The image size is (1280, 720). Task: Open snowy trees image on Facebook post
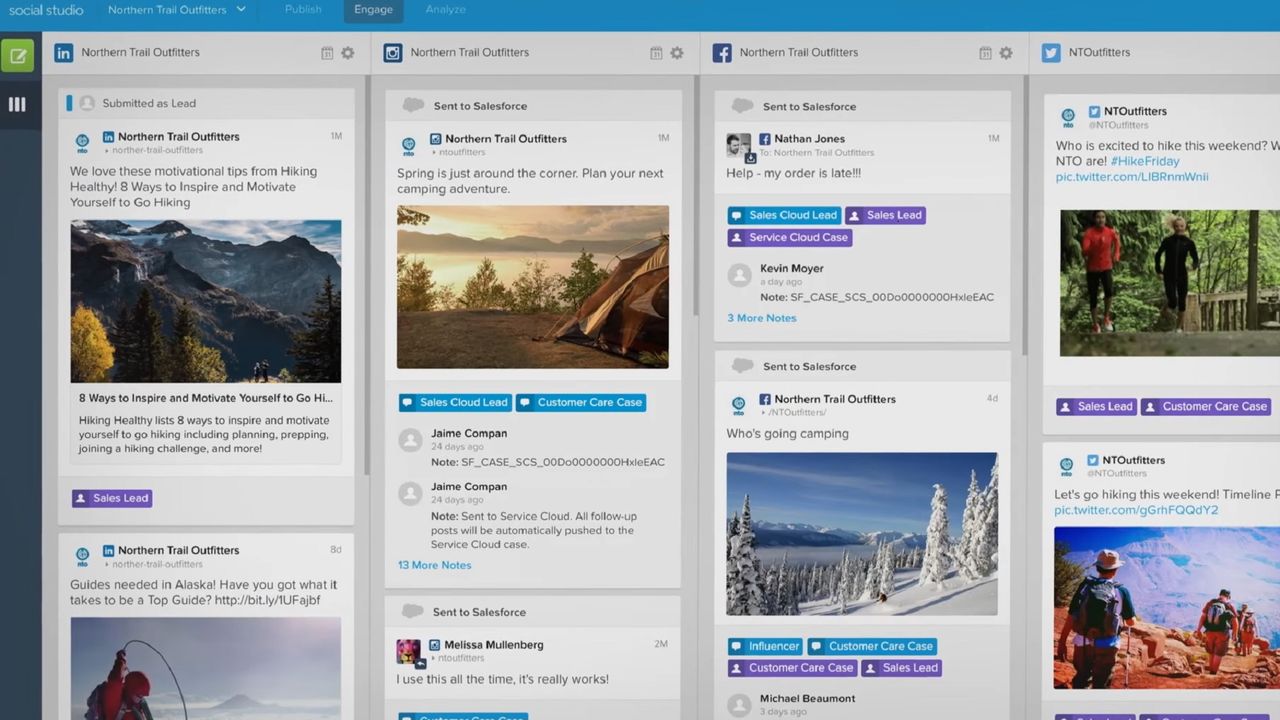click(862, 534)
